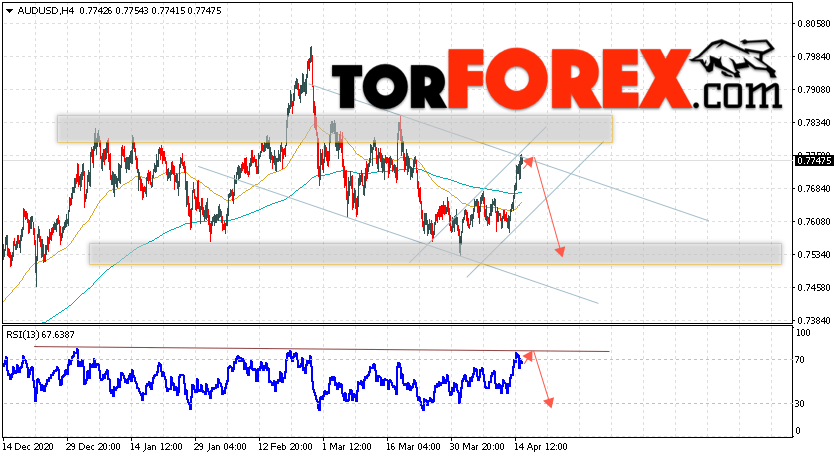Image resolution: width=838 pixels, height=458 pixels.
Task: Select price axis label 0.76840
Action: point(814,189)
